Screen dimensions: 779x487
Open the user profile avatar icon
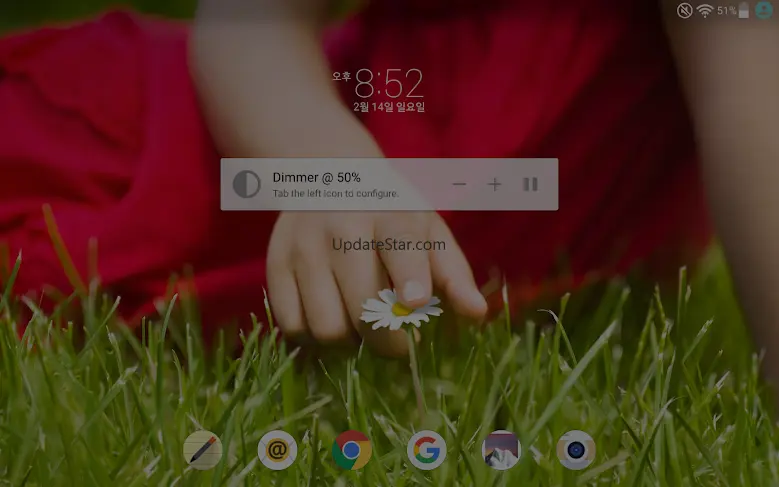tap(764, 10)
